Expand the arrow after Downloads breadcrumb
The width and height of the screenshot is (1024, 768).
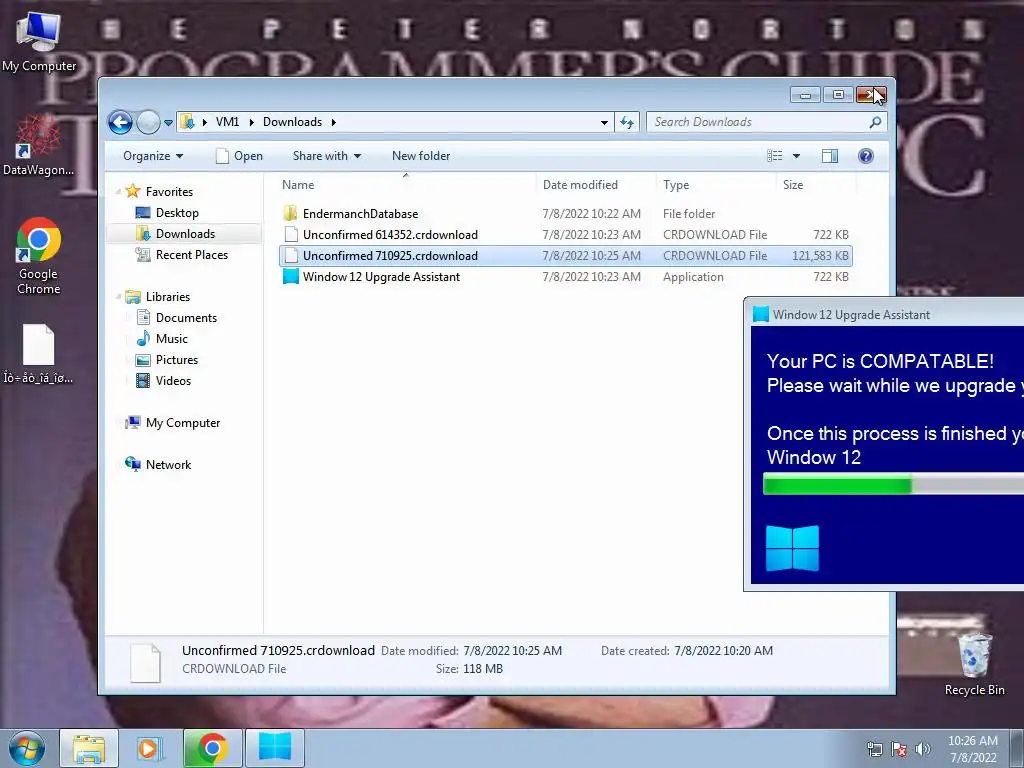[333, 122]
